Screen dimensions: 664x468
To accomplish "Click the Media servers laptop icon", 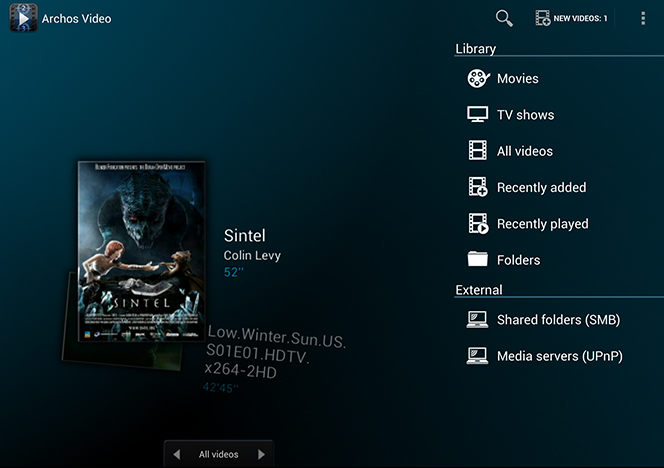I will coord(477,356).
